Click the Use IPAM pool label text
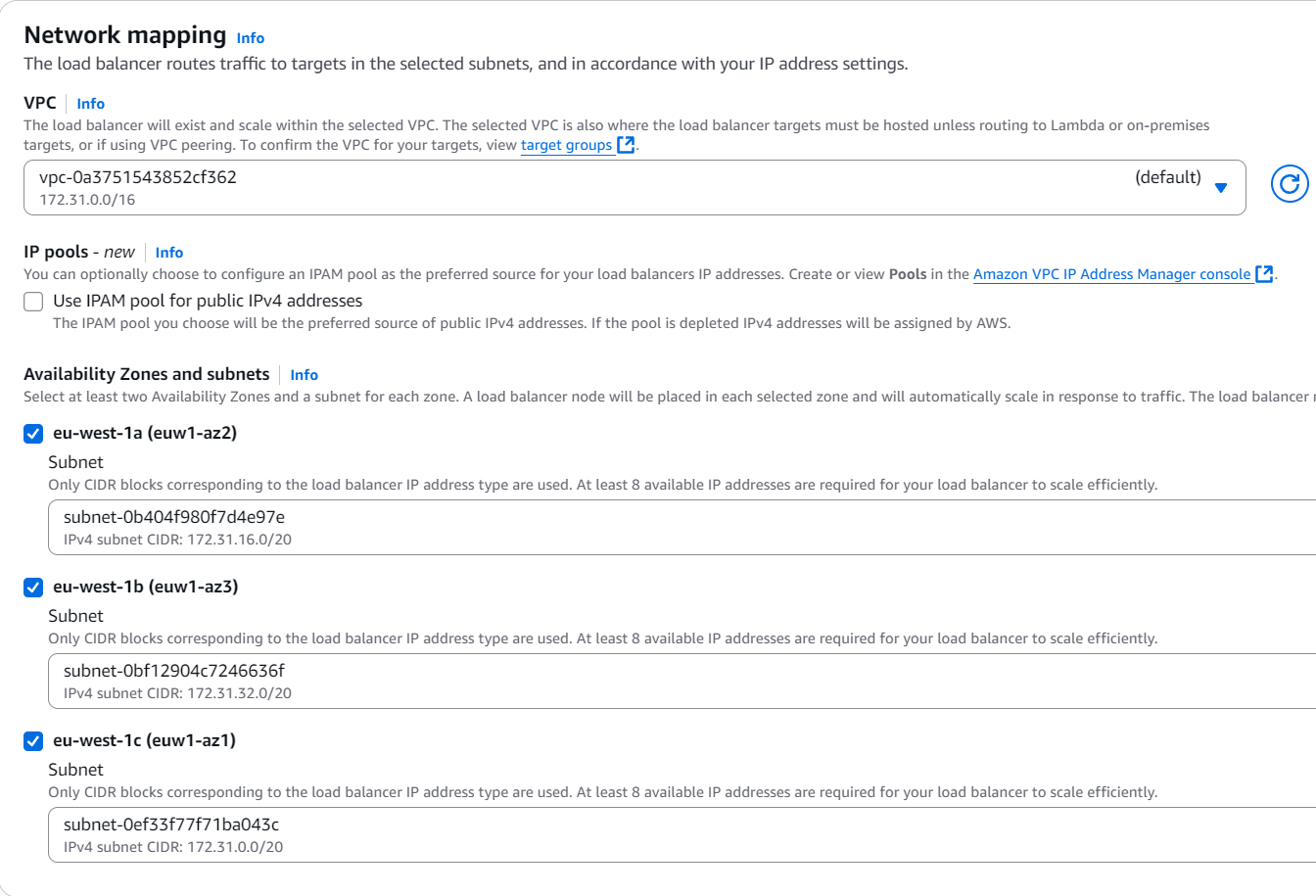 (208, 301)
